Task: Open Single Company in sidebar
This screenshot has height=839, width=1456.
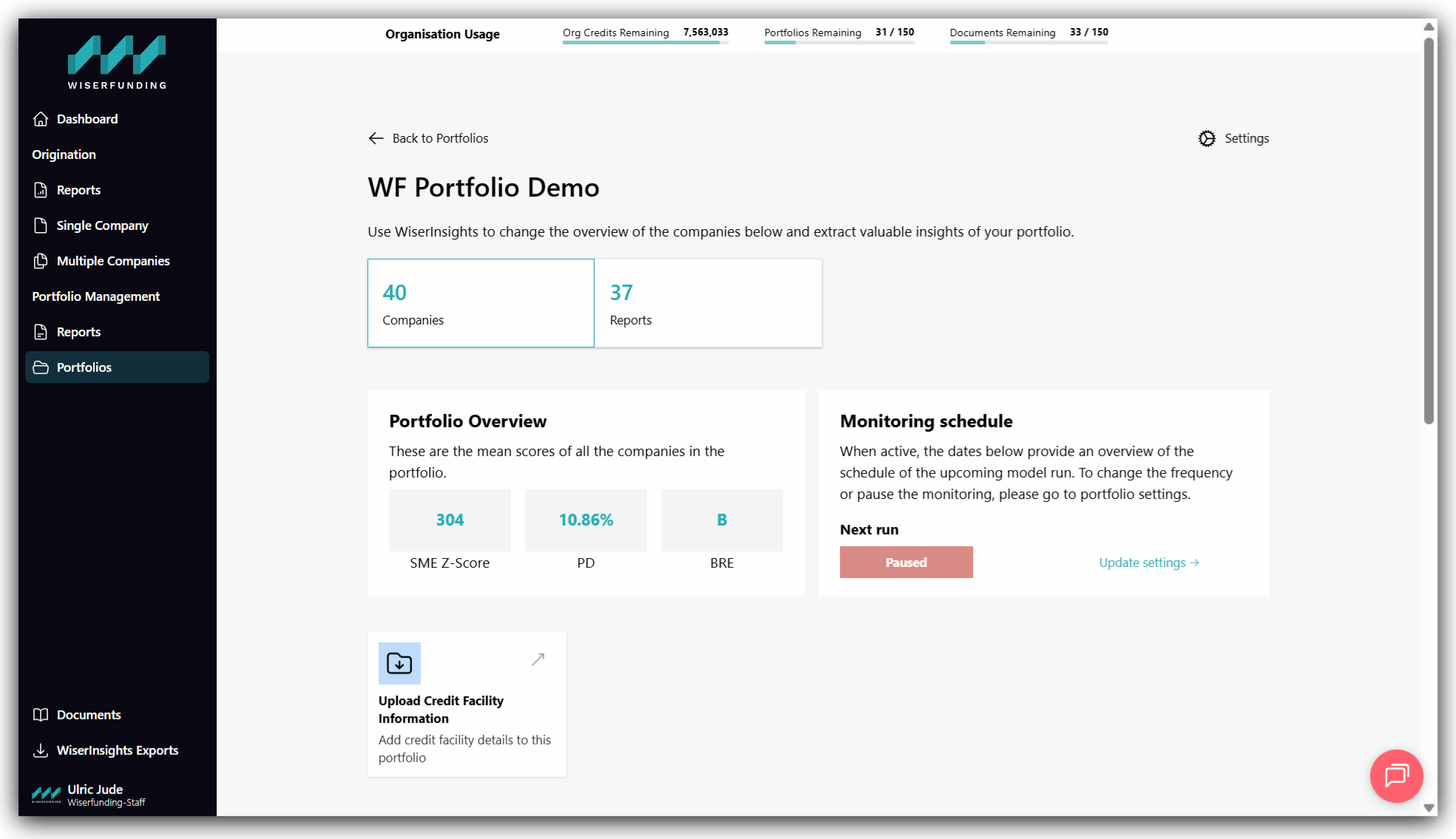Action: pyautogui.click(x=102, y=225)
